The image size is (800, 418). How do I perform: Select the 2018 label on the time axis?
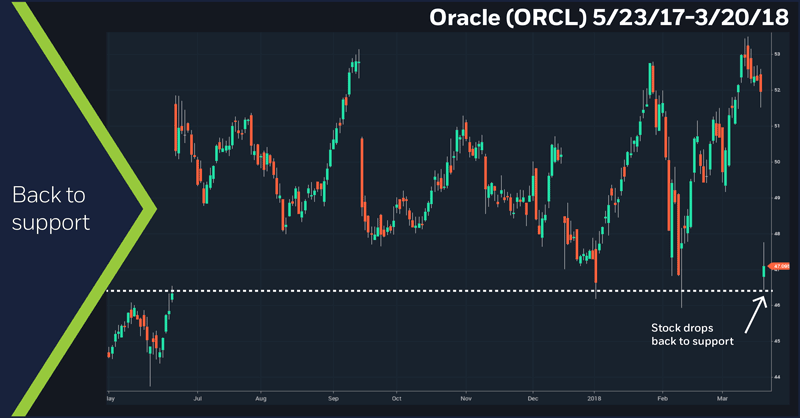tap(594, 396)
